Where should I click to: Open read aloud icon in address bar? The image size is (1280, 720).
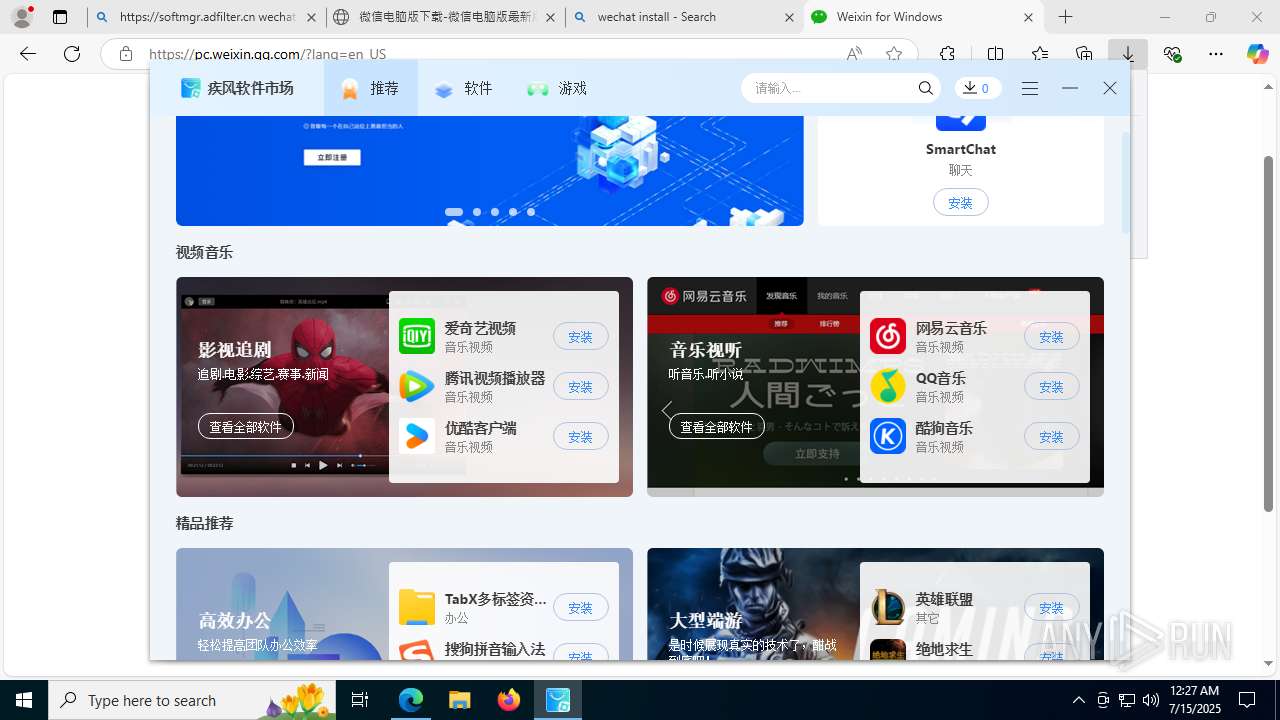pyautogui.click(x=854, y=54)
